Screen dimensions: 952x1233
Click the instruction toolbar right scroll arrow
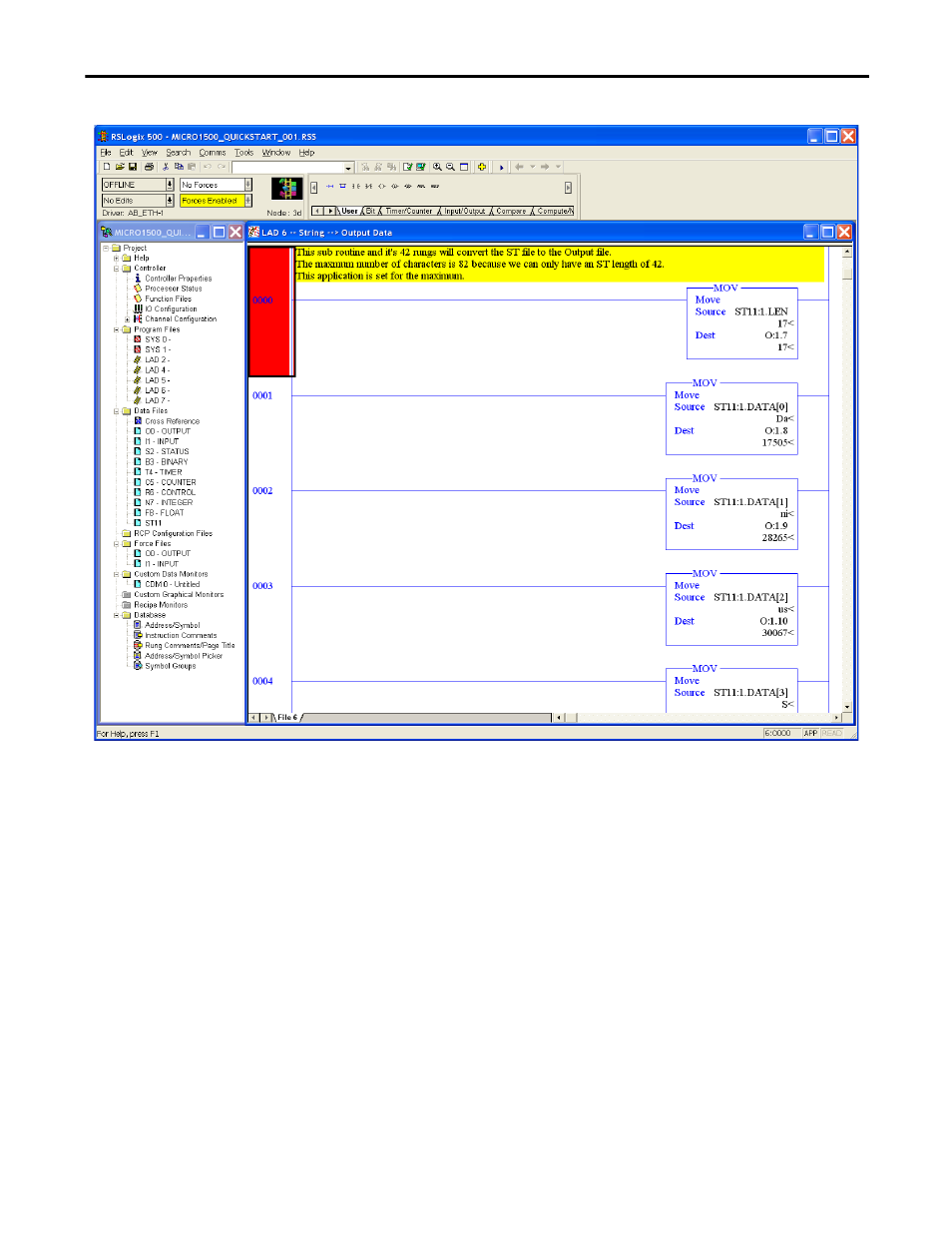pos(568,187)
